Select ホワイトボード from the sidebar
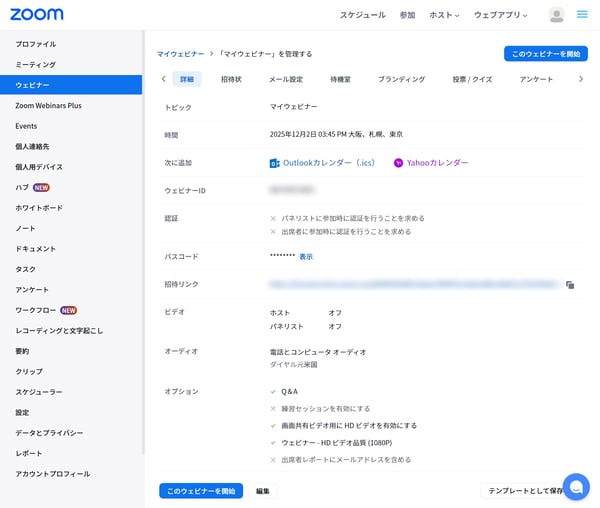600x508 pixels. click(x=39, y=208)
